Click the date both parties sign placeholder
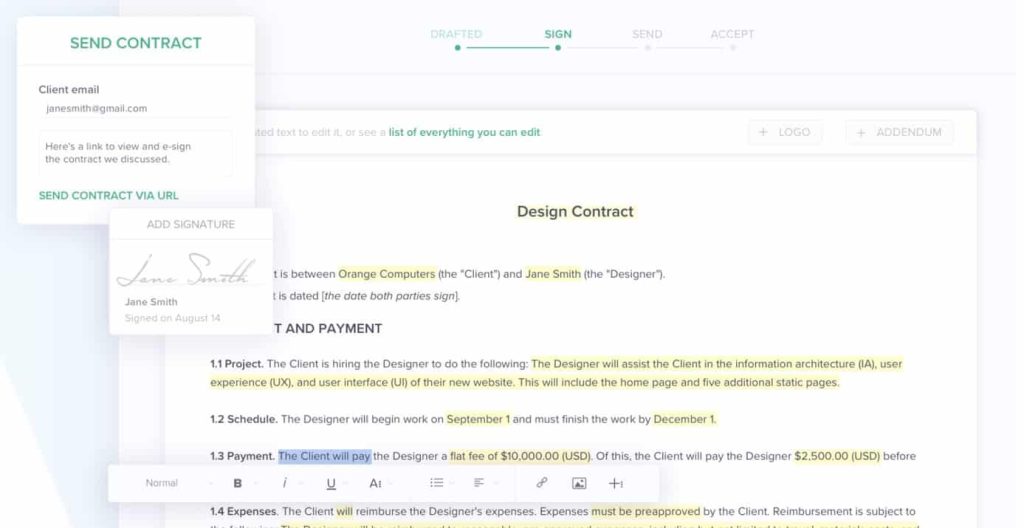This screenshot has width=1024, height=528. point(390,296)
